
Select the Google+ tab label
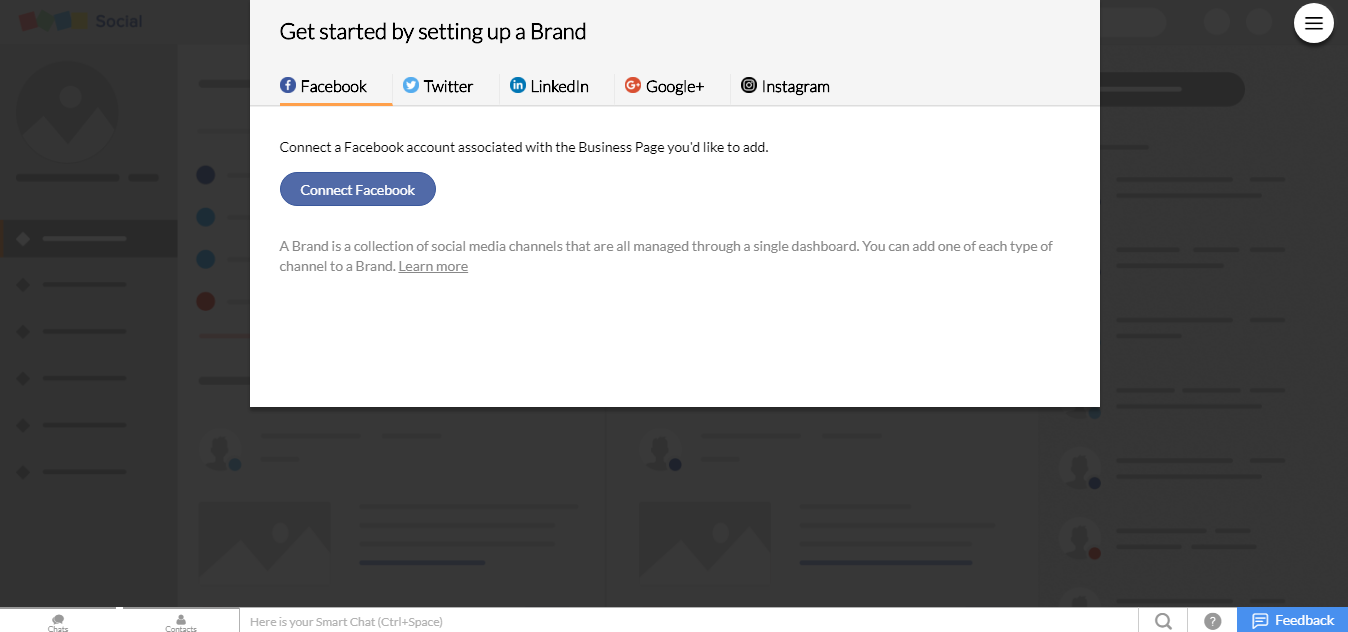[x=675, y=87]
